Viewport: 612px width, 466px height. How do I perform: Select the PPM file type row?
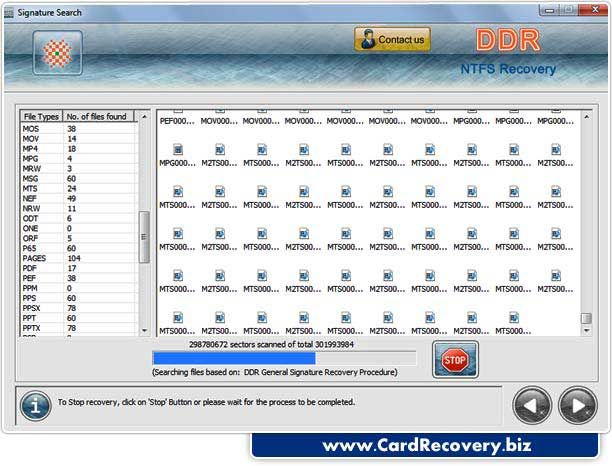point(79,288)
